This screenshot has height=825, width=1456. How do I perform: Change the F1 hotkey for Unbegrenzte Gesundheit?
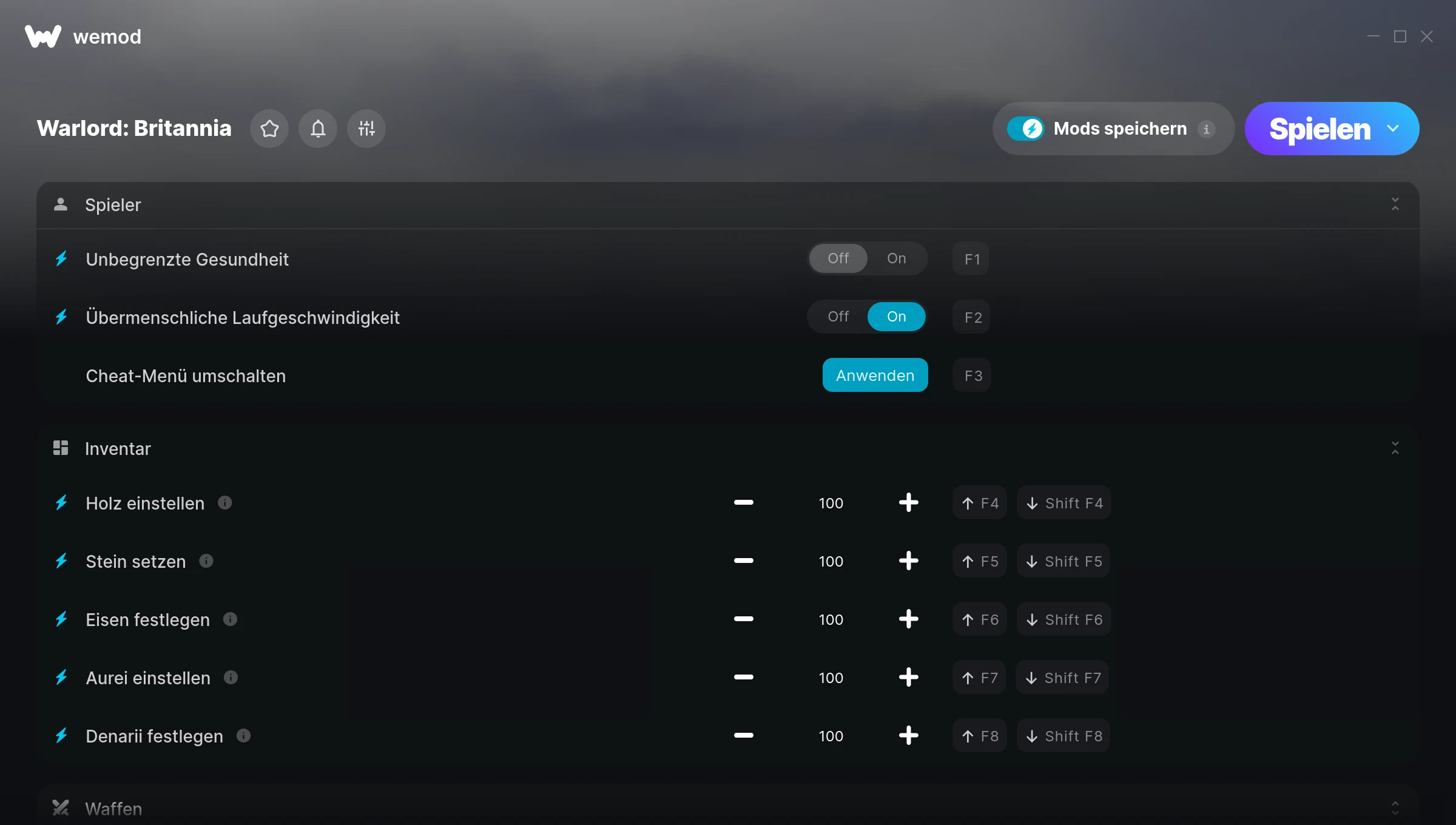pos(971,259)
